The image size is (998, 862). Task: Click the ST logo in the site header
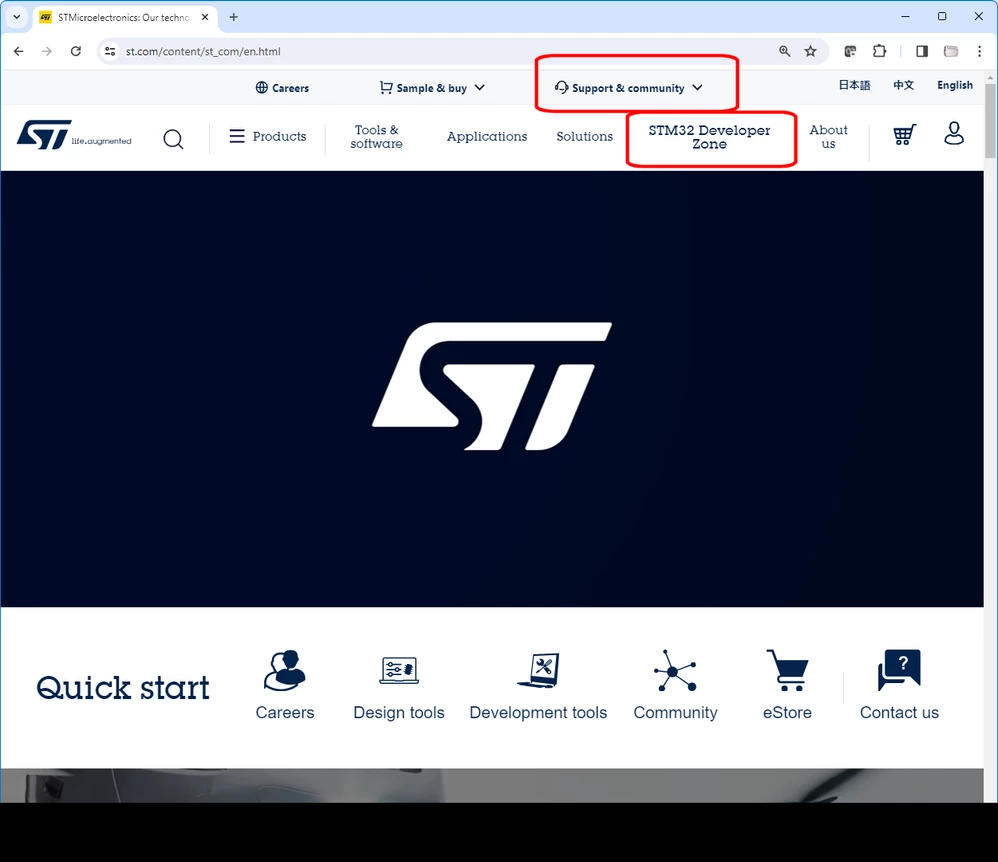[x=74, y=135]
